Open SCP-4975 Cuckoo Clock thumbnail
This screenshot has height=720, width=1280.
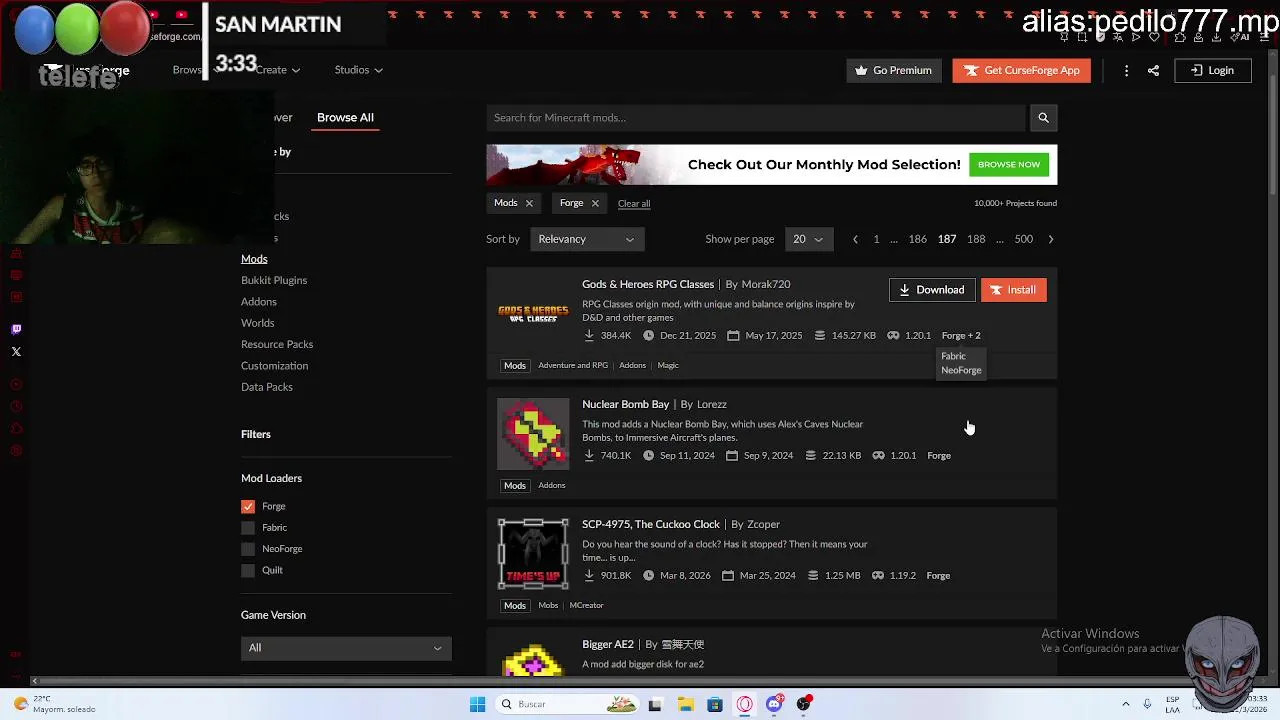(533, 554)
